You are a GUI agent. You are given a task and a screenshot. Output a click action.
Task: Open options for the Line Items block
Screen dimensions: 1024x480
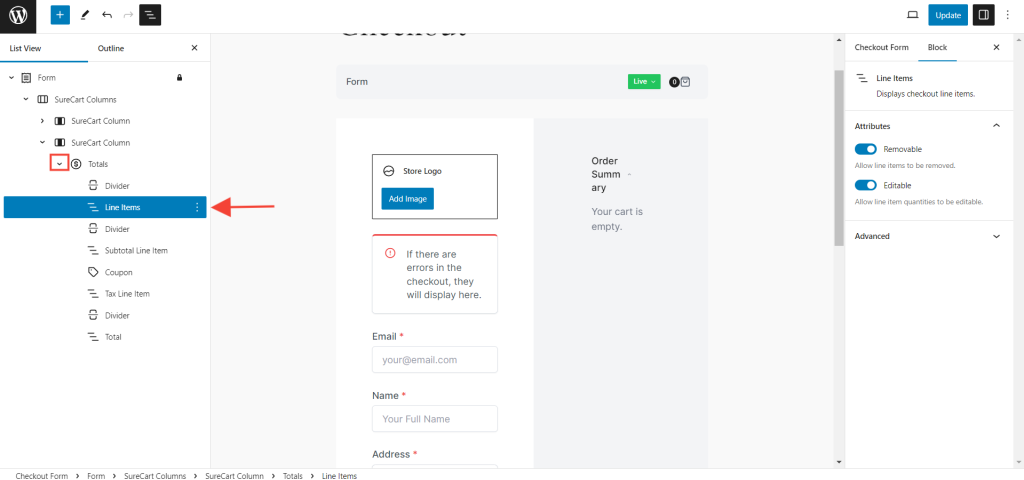197,207
